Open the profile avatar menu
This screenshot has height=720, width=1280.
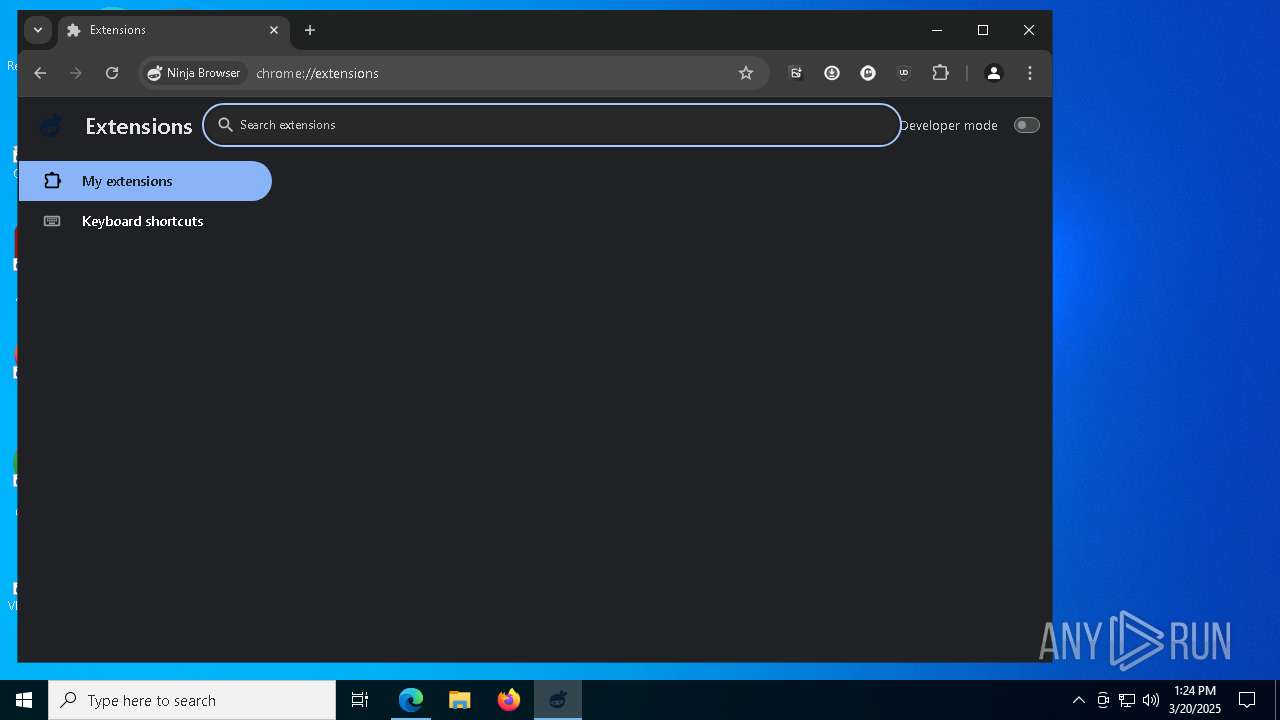993,73
